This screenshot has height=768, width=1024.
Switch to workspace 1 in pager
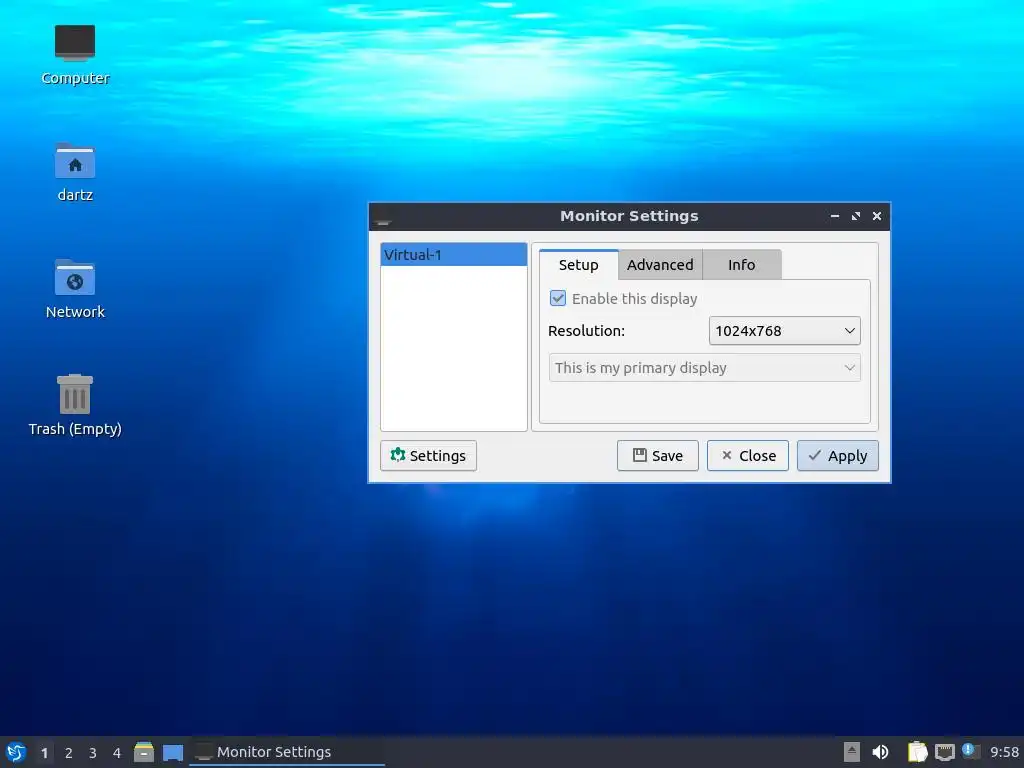coord(44,753)
